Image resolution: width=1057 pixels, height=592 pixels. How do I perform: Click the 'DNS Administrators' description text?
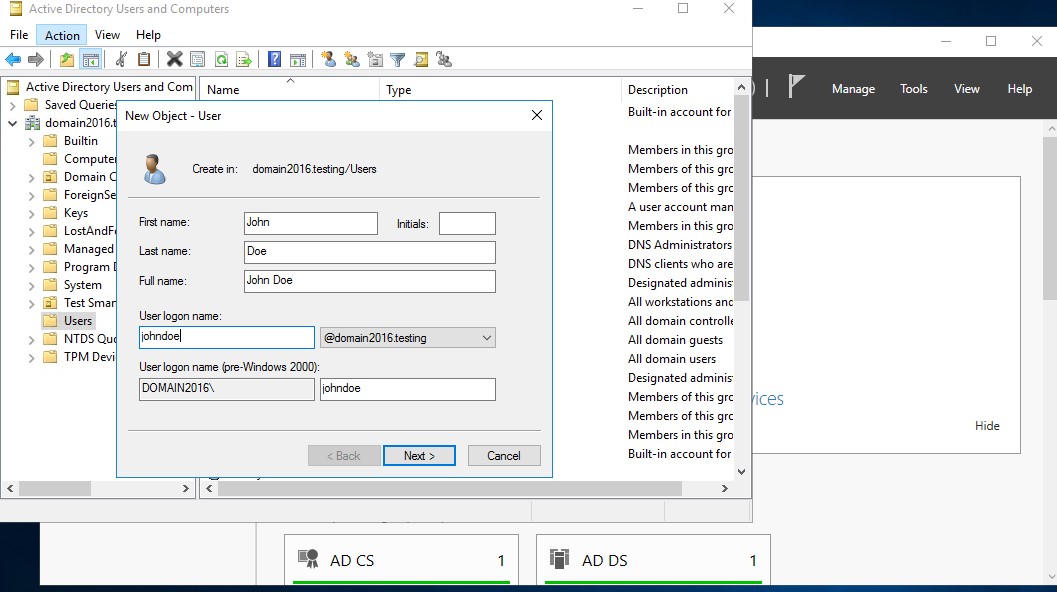click(680, 245)
